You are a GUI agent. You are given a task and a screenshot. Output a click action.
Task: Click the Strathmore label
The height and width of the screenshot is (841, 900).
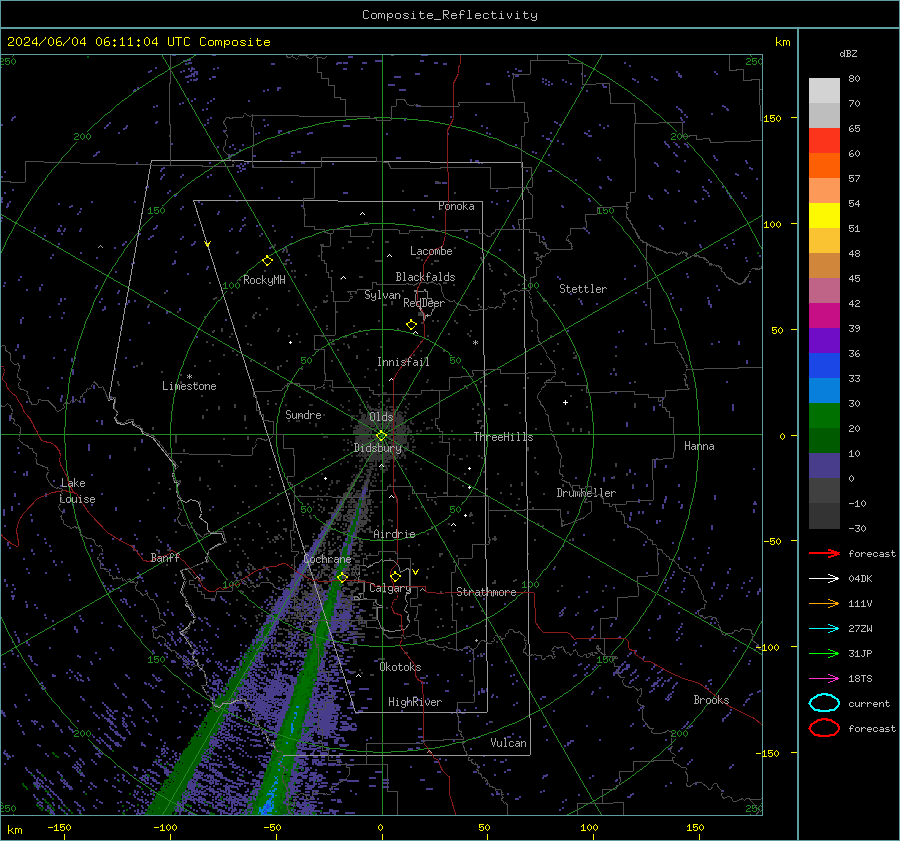coord(486,592)
